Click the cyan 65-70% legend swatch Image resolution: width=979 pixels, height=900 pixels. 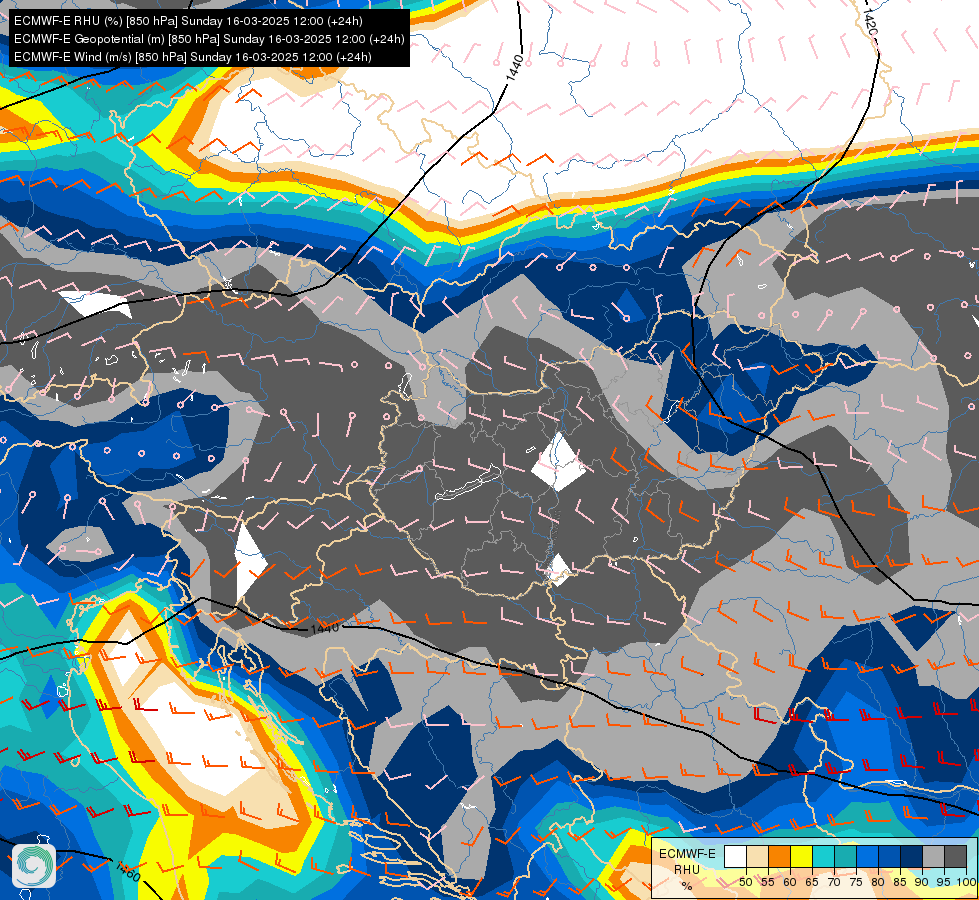point(824,856)
